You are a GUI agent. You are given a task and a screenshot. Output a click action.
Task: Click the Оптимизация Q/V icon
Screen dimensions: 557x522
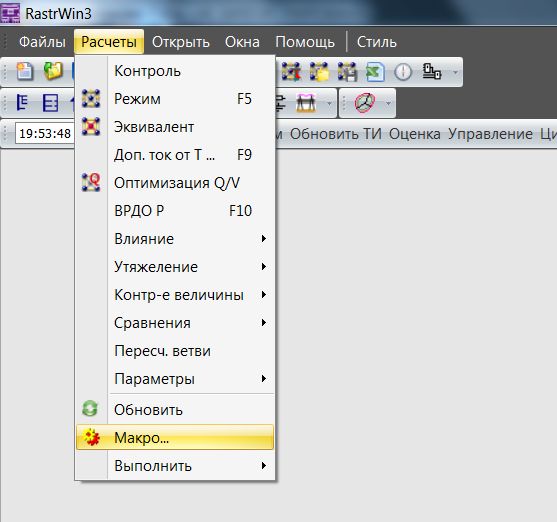91,182
